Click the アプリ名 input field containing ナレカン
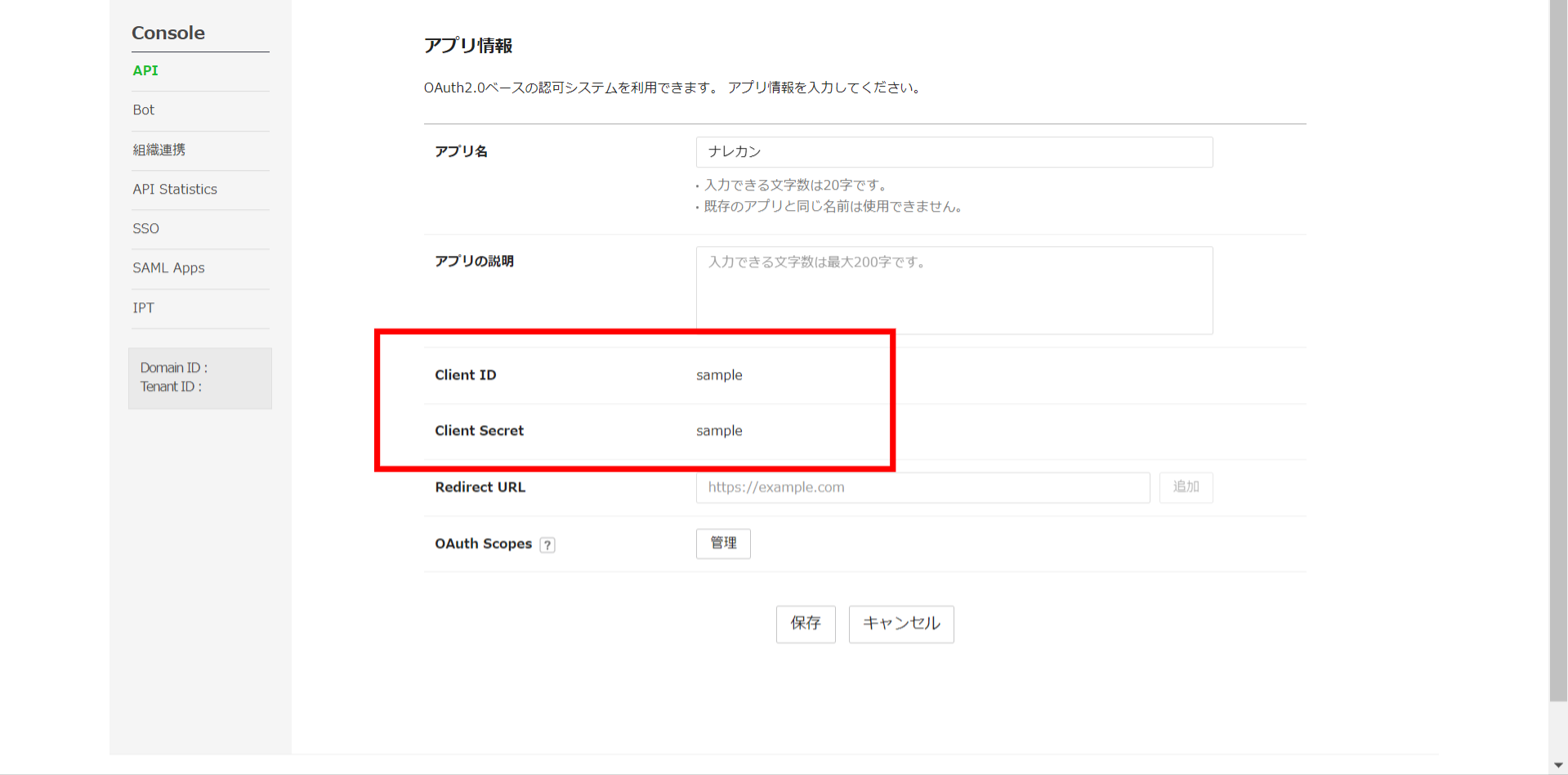This screenshot has width=1568, height=775. [x=954, y=152]
